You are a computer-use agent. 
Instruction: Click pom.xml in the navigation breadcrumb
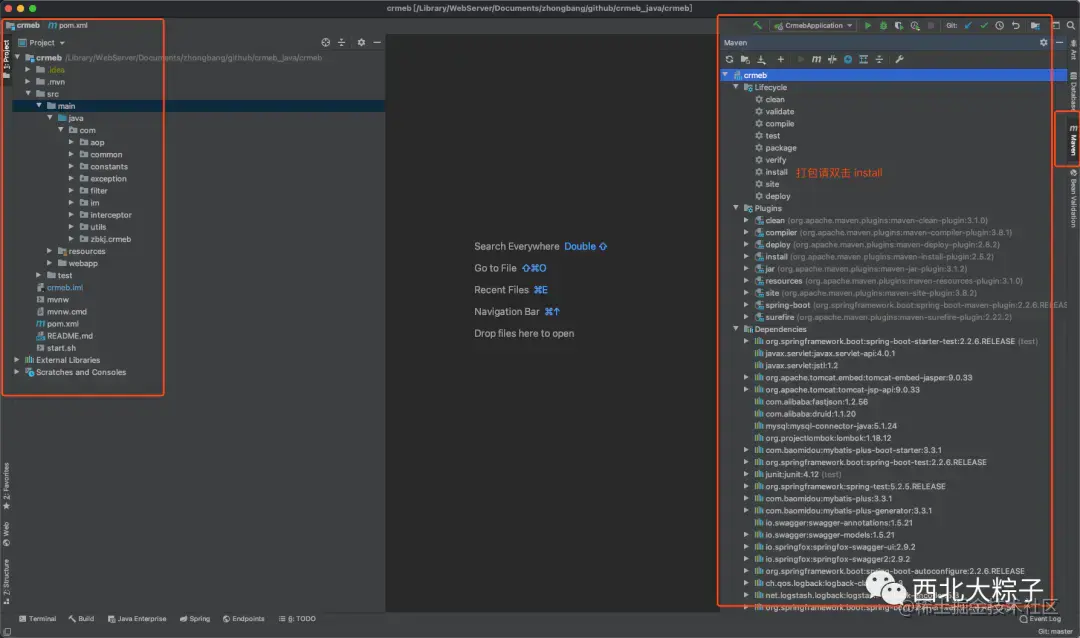pyautogui.click(x=68, y=25)
